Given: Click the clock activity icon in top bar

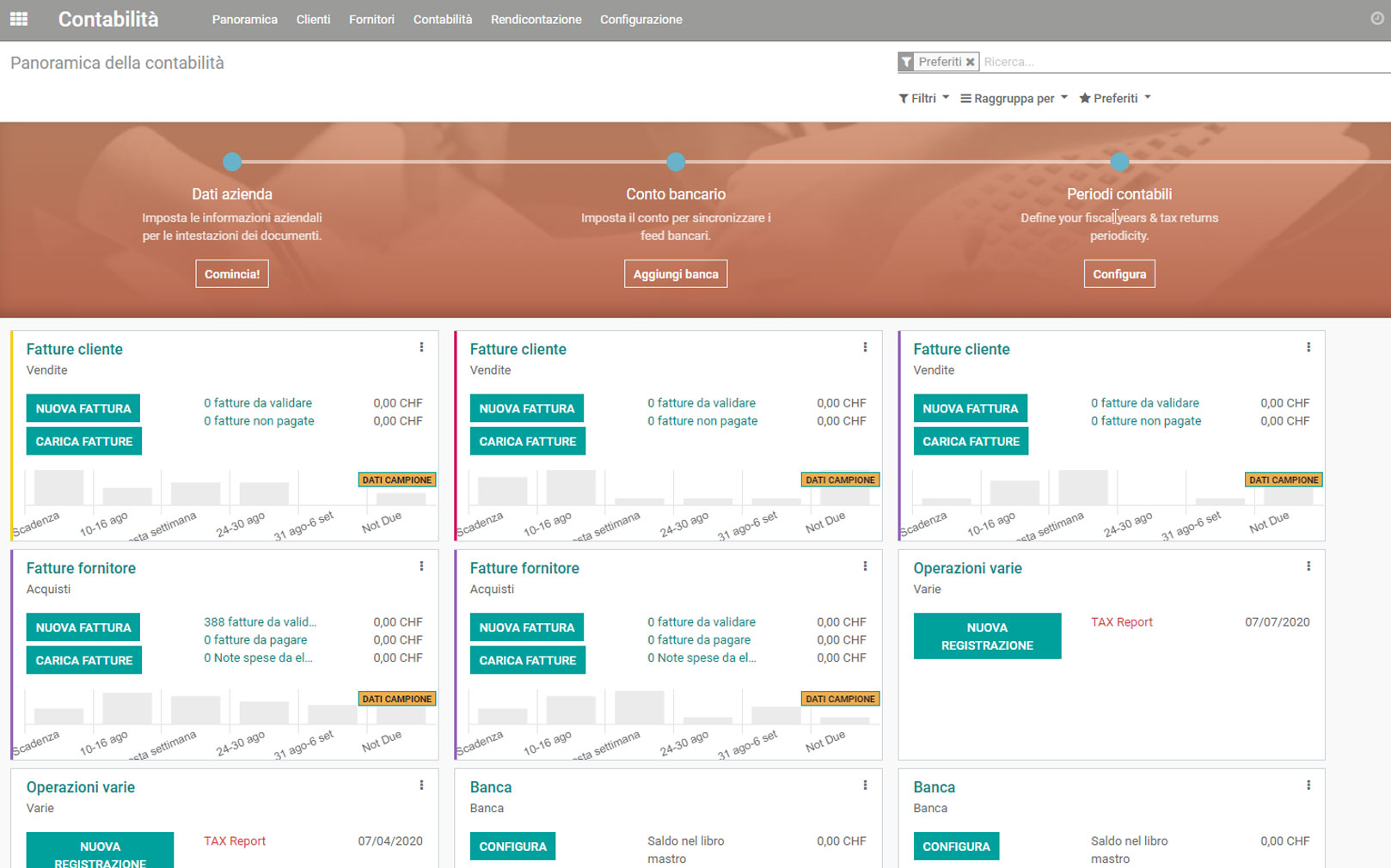Looking at the screenshot, I should [x=1377, y=18].
